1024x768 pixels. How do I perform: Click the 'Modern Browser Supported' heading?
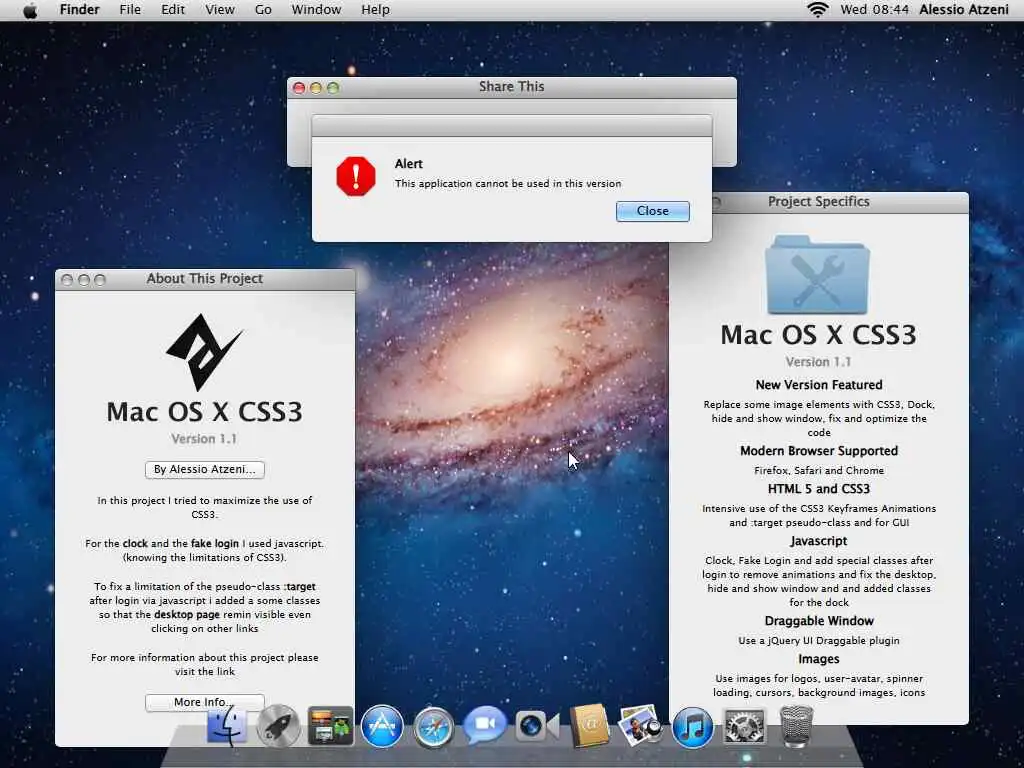pos(819,451)
